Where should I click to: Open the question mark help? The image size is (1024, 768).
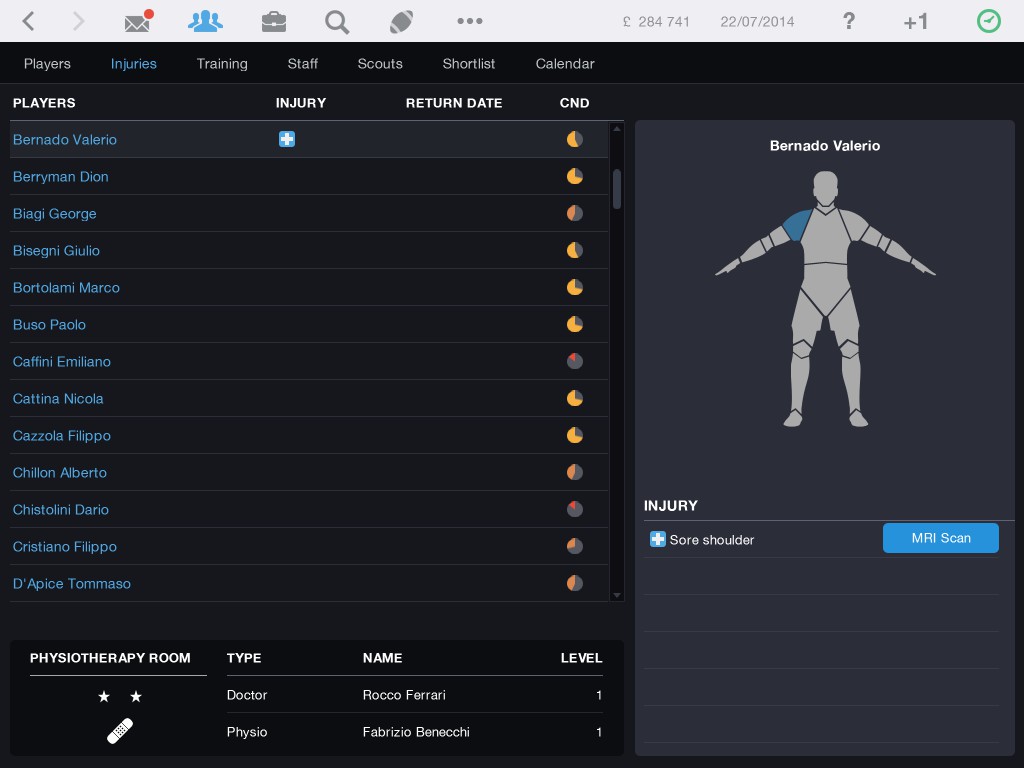coord(849,21)
